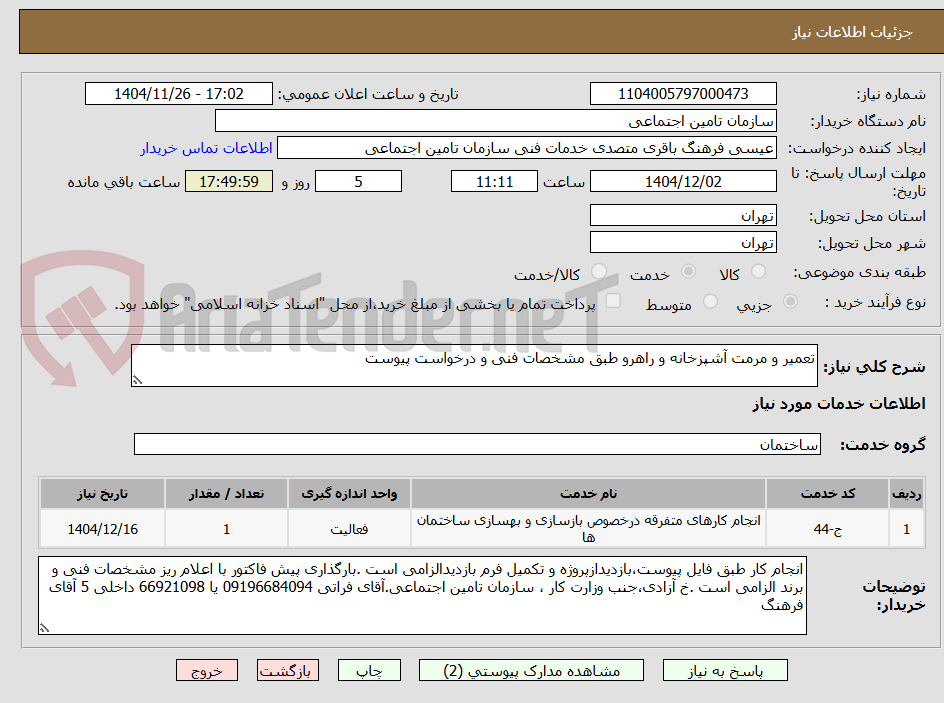Click the کد خدمت column header
This screenshot has width=944, height=703.
(828, 494)
